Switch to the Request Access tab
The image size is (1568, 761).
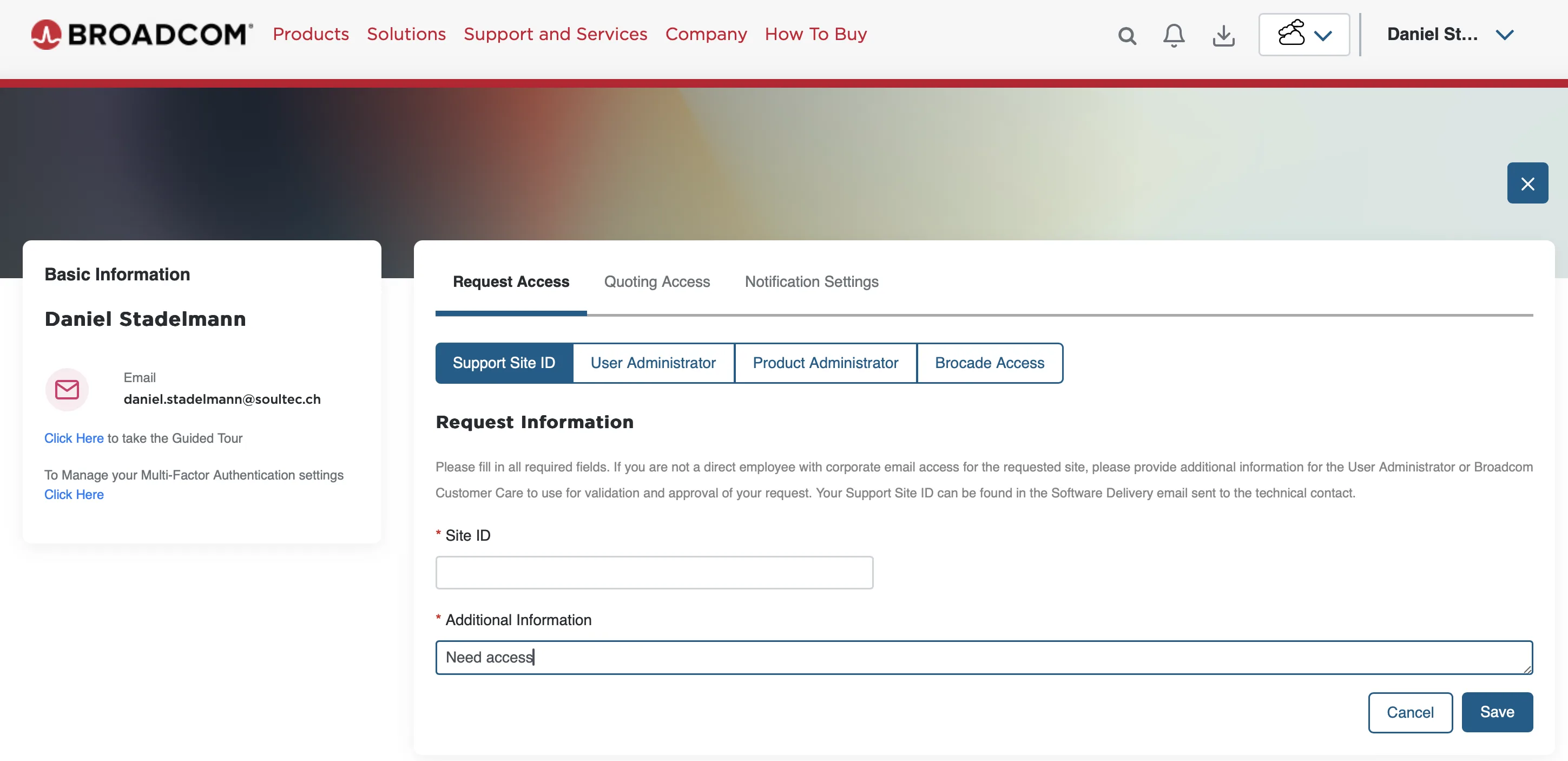pyautogui.click(x=511, y=282)
